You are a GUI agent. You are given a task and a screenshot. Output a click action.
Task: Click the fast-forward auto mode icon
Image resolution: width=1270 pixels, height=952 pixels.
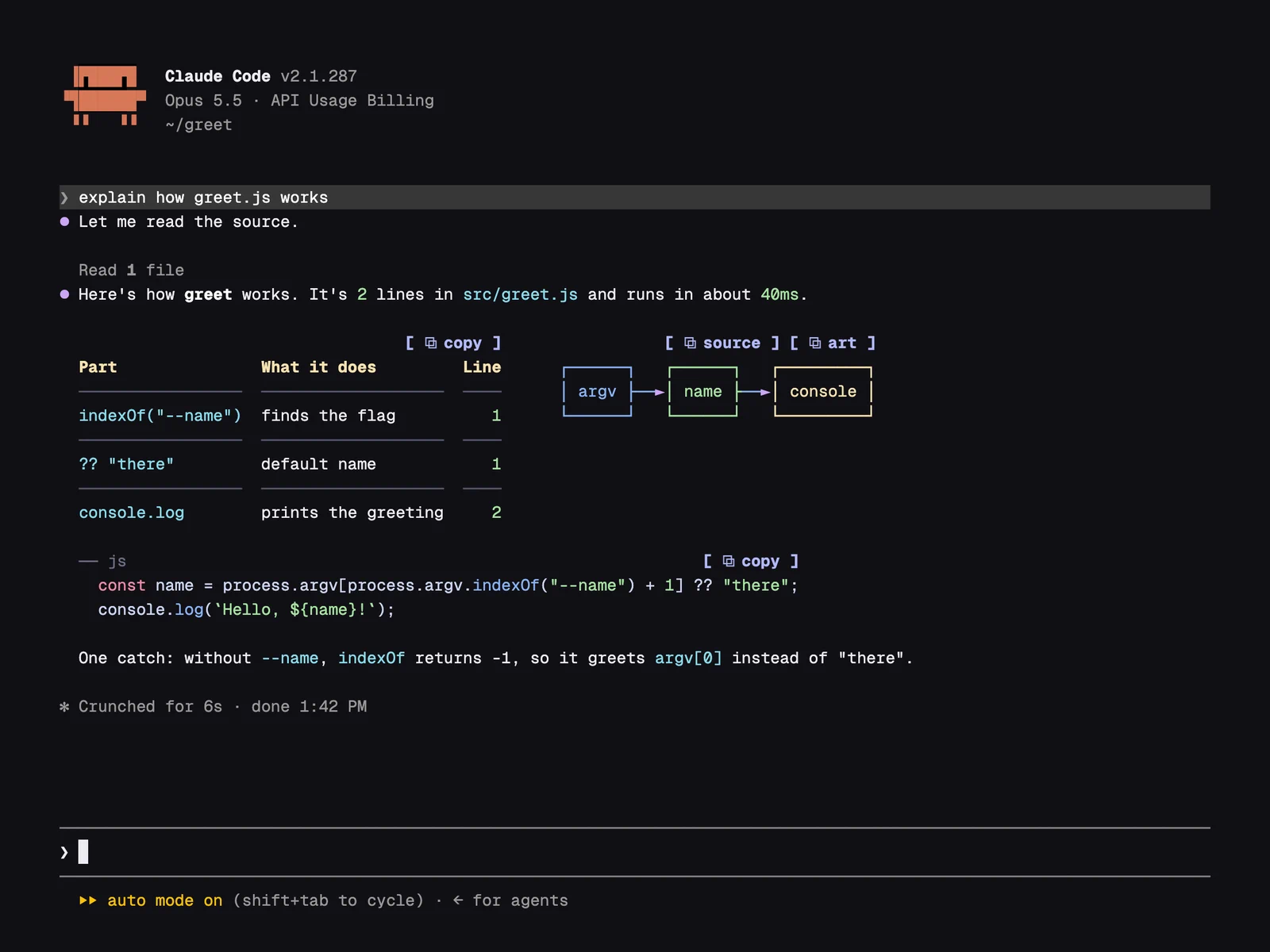pyautogui.click(x=87, y=900)
